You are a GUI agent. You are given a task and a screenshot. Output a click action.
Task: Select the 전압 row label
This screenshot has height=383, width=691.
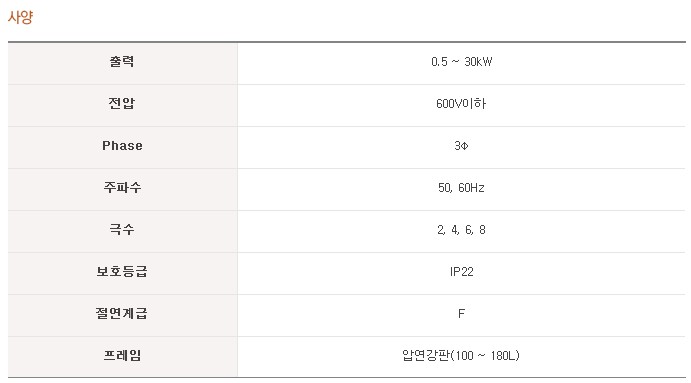tap(122, 104)
